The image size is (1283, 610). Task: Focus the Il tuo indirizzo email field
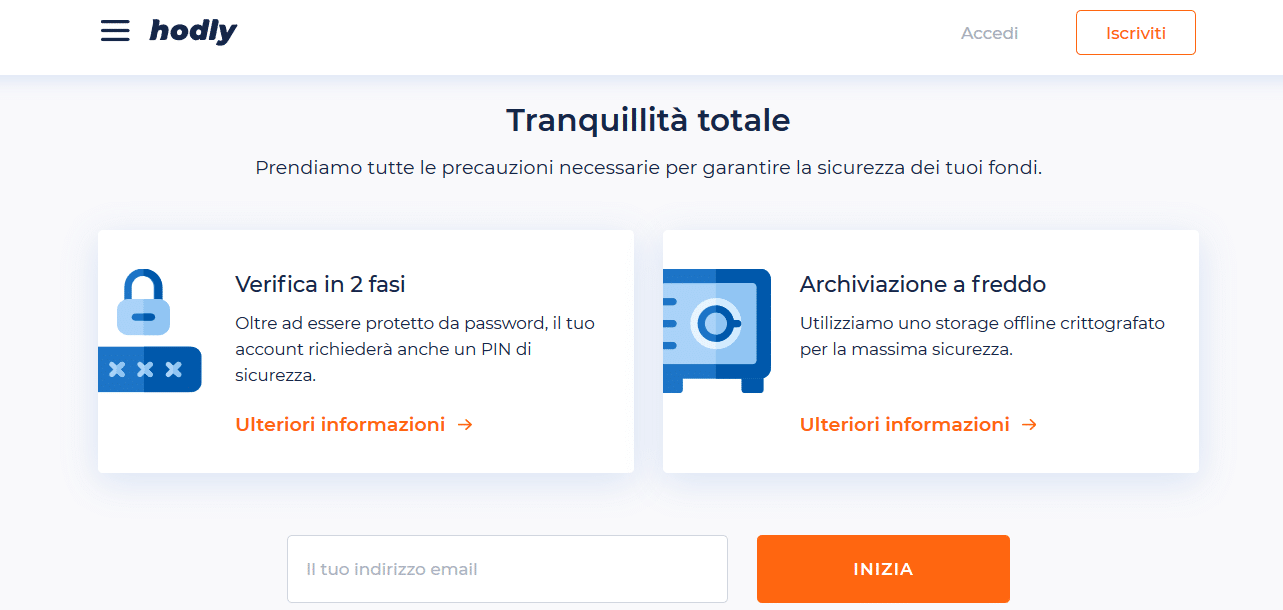(507, 569)
